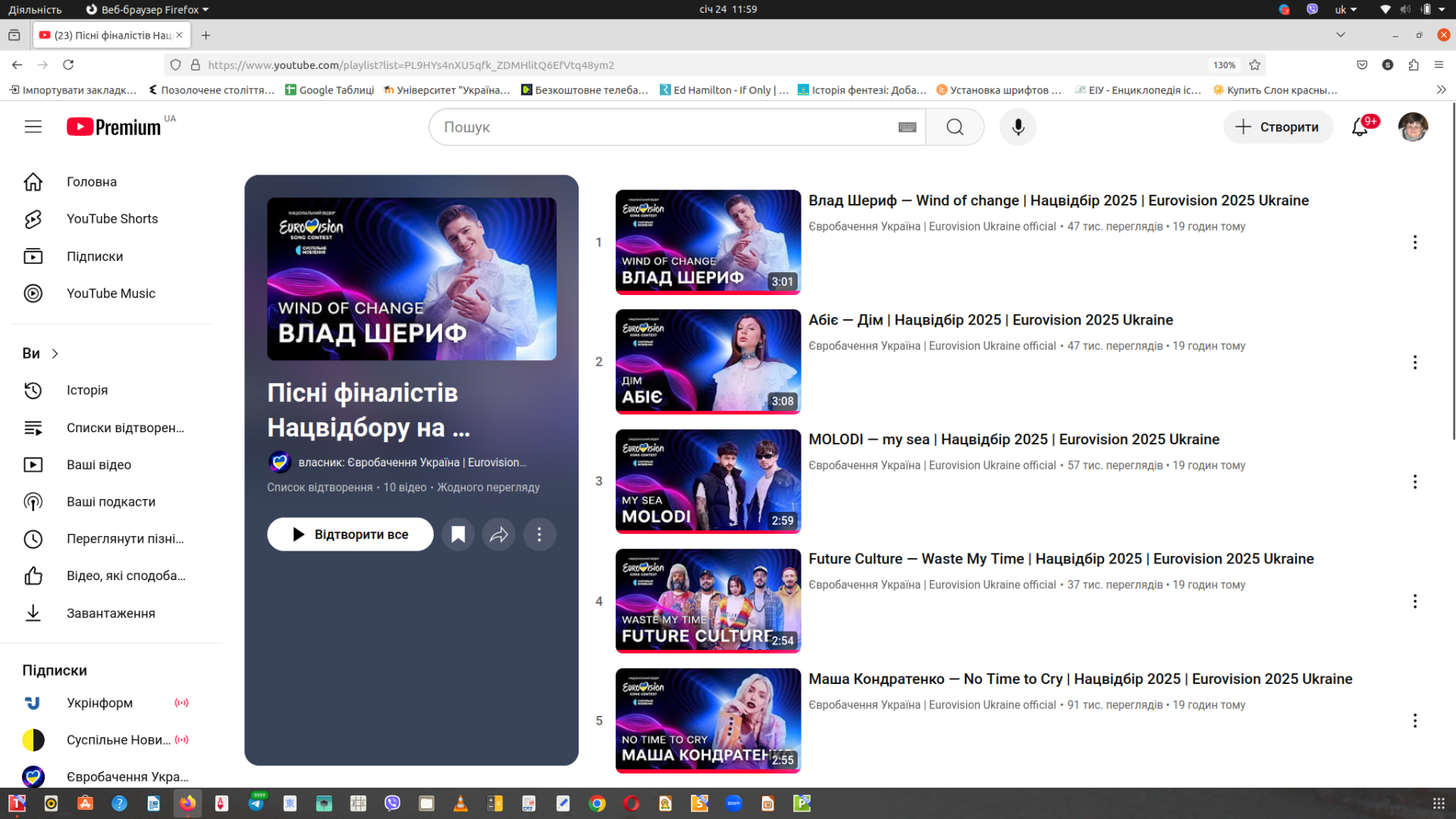Open options for Абіє — Дім video

point(1415,362)
